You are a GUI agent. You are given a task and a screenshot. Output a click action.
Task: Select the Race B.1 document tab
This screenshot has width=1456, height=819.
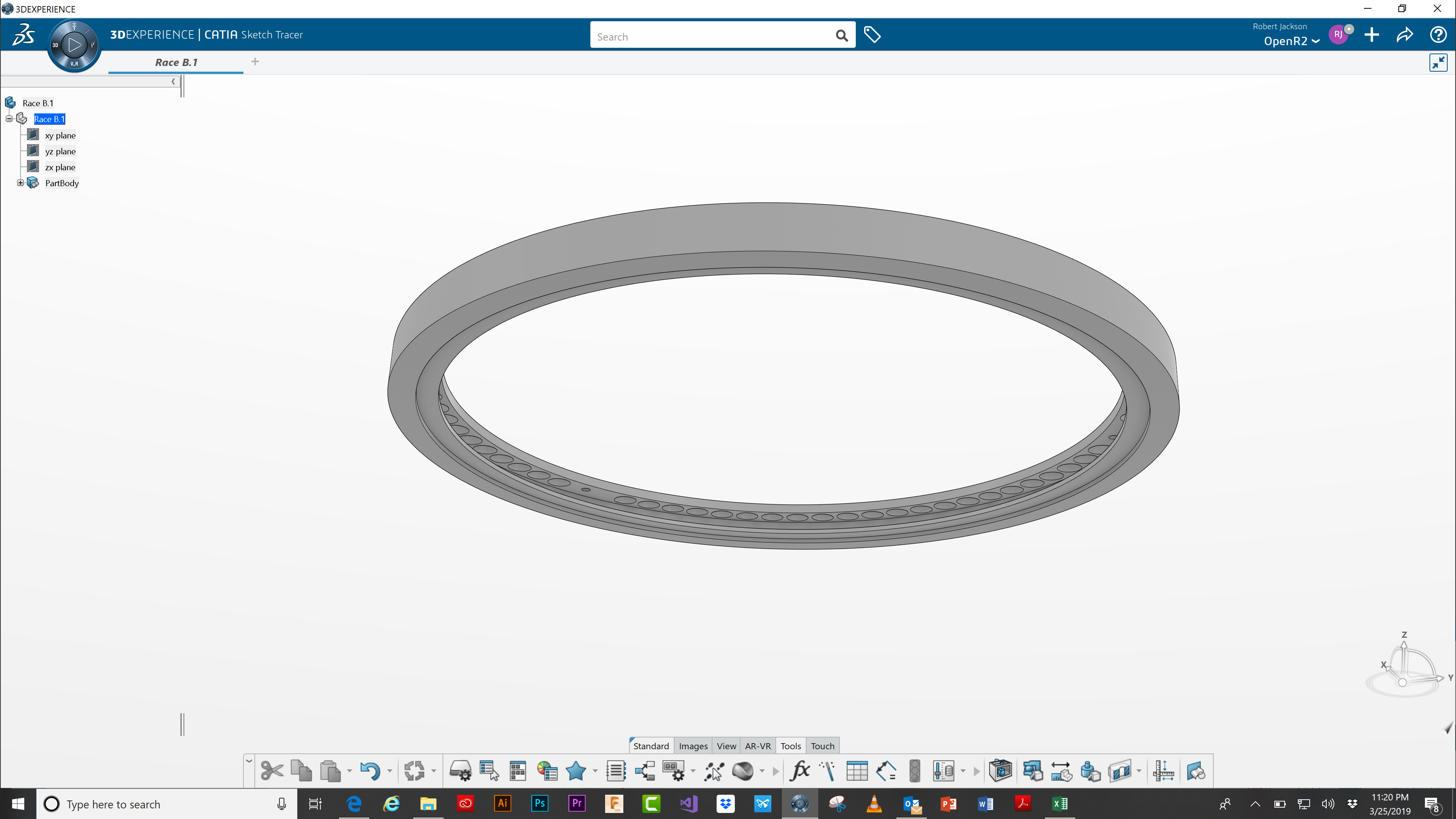[176, 62]
